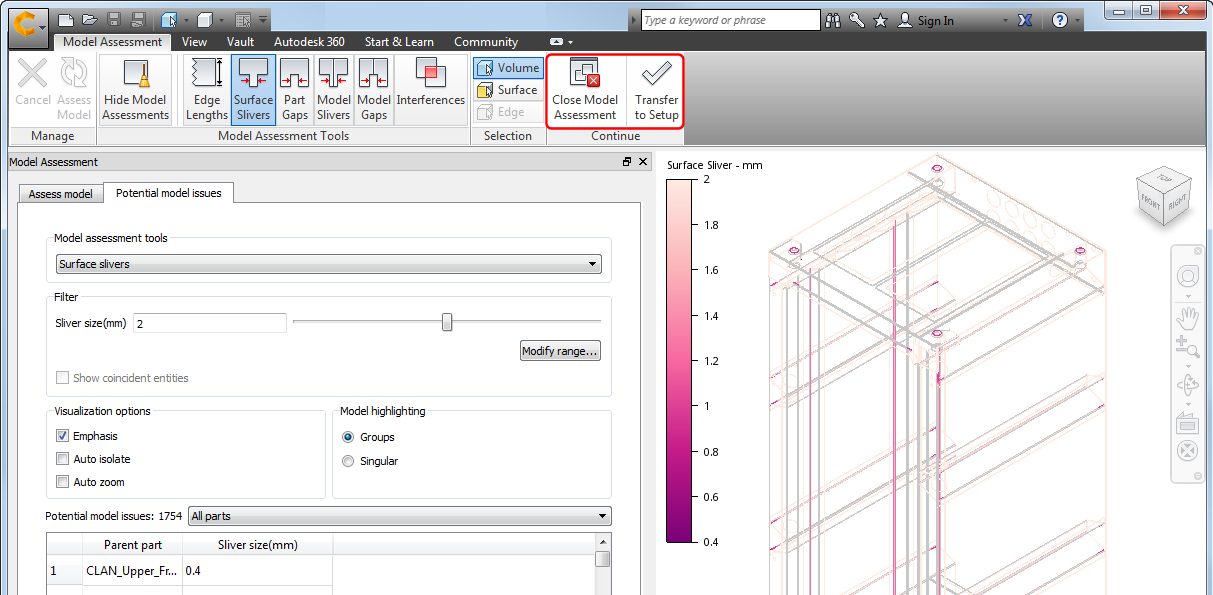Toggle Auto zoom checkbox
The width and height of the screenshot is (1213, 595).
click(63, 482)
